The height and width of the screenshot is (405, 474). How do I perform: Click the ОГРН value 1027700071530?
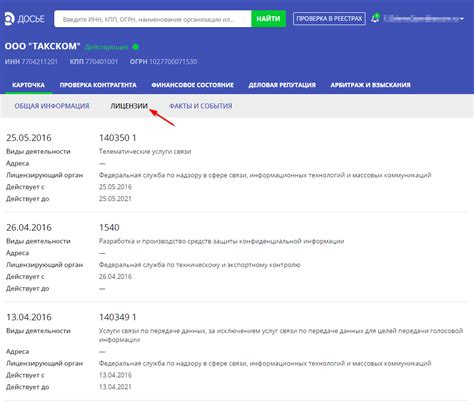173,62
